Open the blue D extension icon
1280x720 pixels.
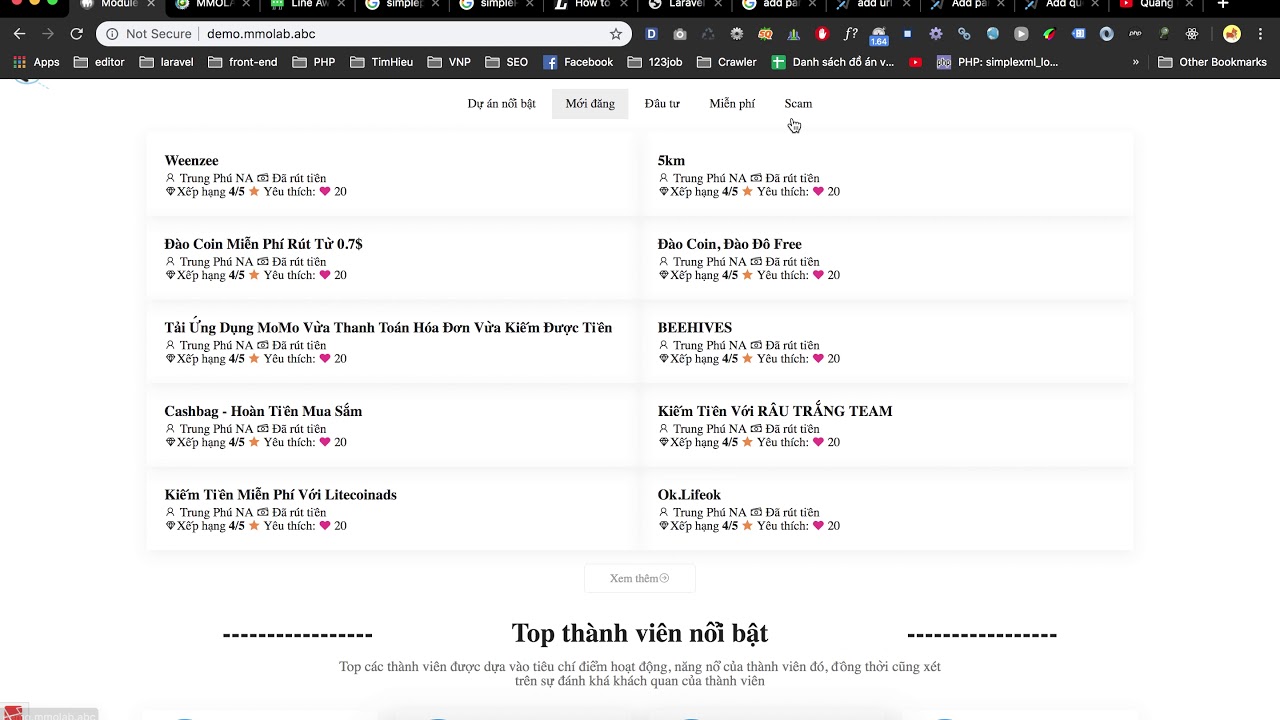click(652, 34)
